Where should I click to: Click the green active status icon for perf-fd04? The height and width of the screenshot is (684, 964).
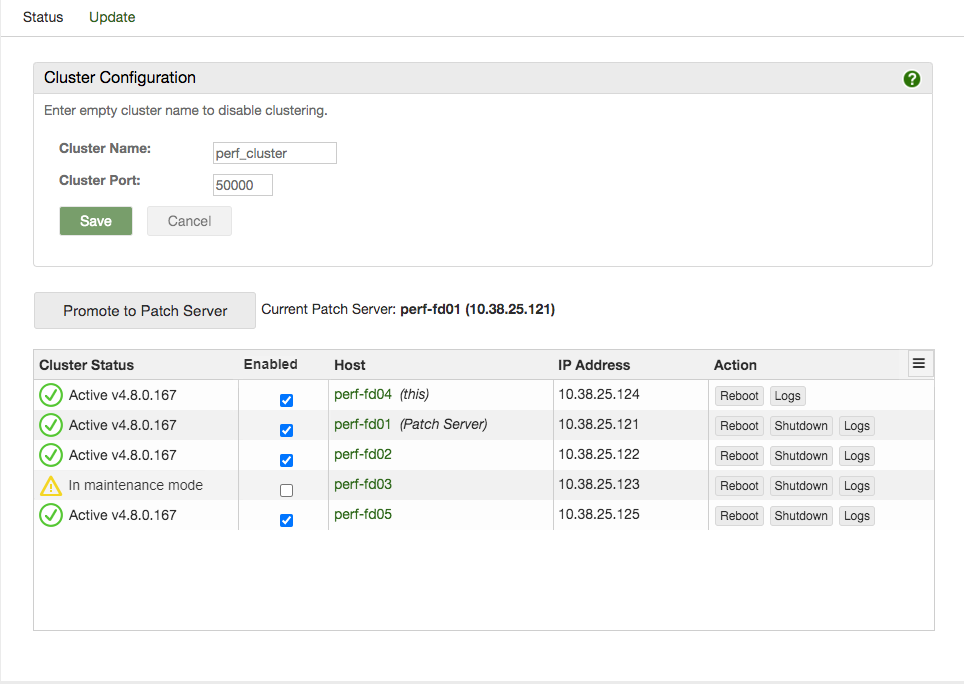point(50,395)
